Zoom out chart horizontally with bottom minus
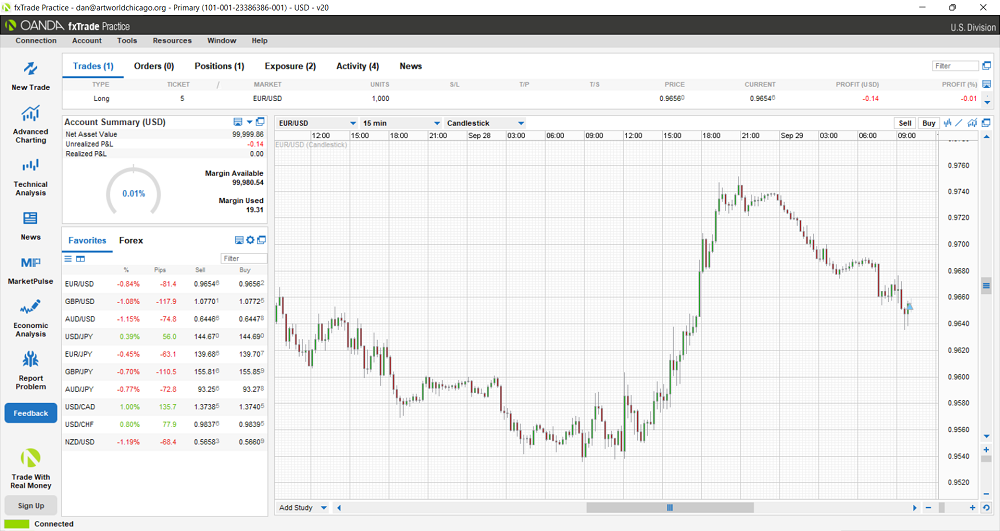This screenshot has width=1000, height=531. 928,508
